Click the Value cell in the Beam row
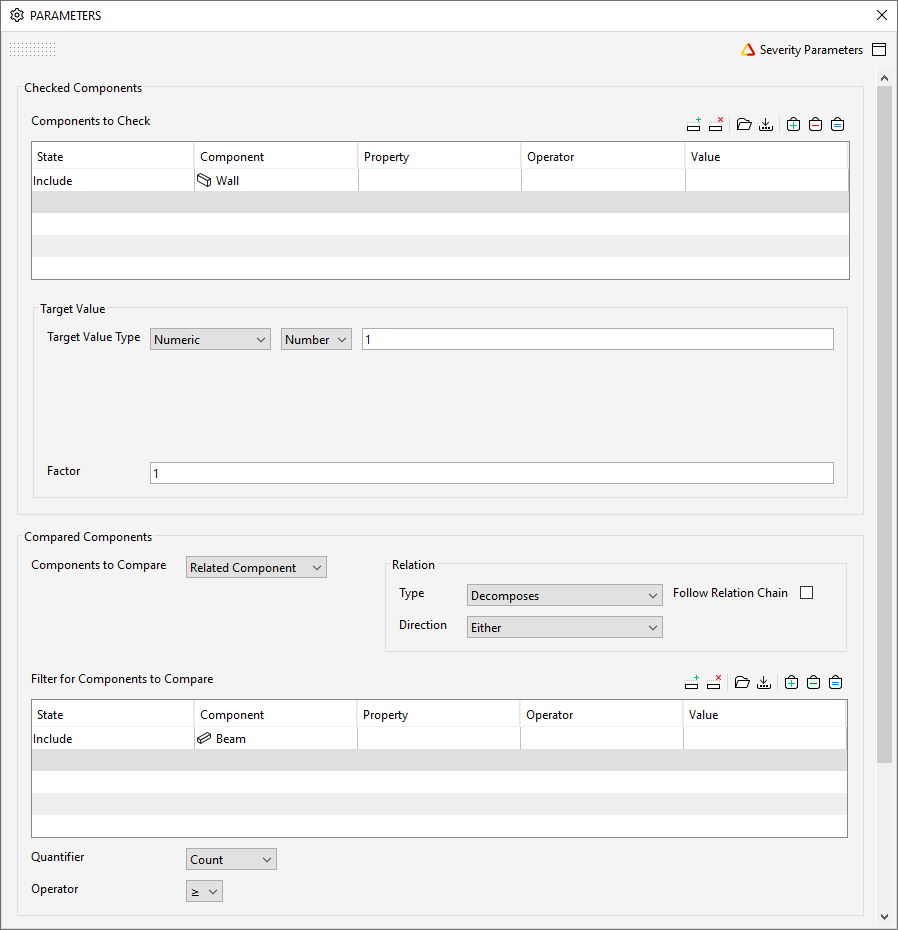 point(765,738)
